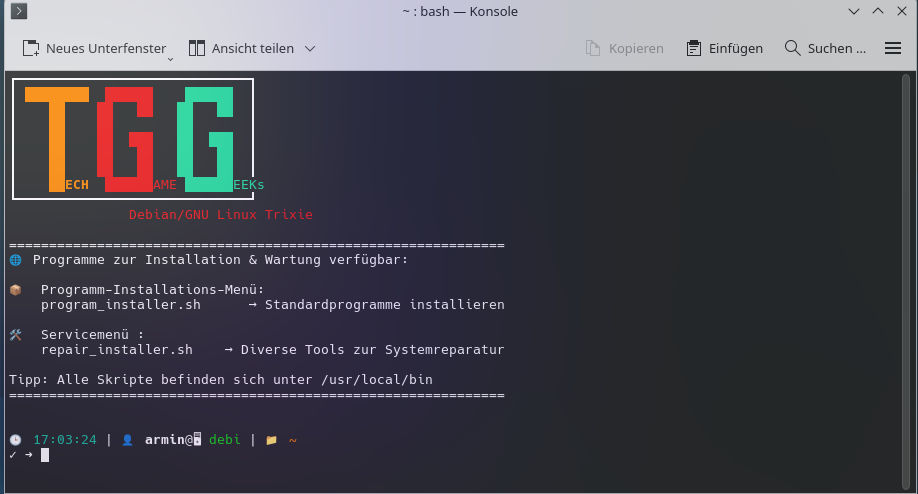Open the Neues Unterfenster dropdown arrow

click(x=170, y=58)
